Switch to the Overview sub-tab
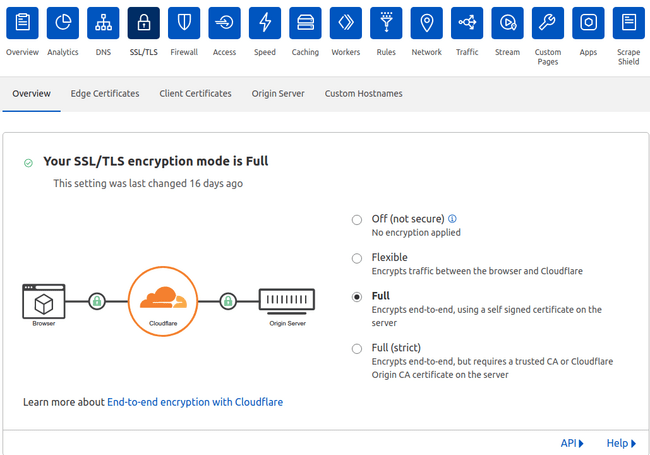Viewport: 650px width, 455px height. click(32, 94)
